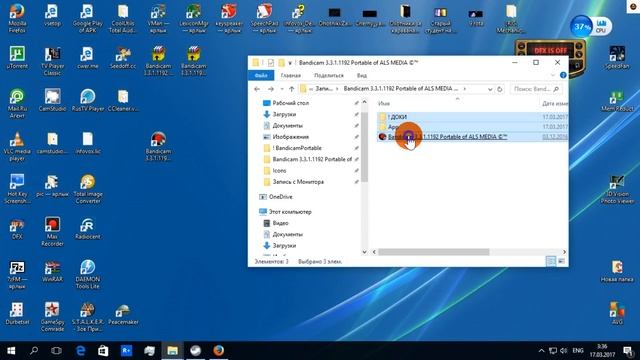640x360 pixels.
Task: Select the WinRAR desktop icon
Action: (x=52, y=271)
